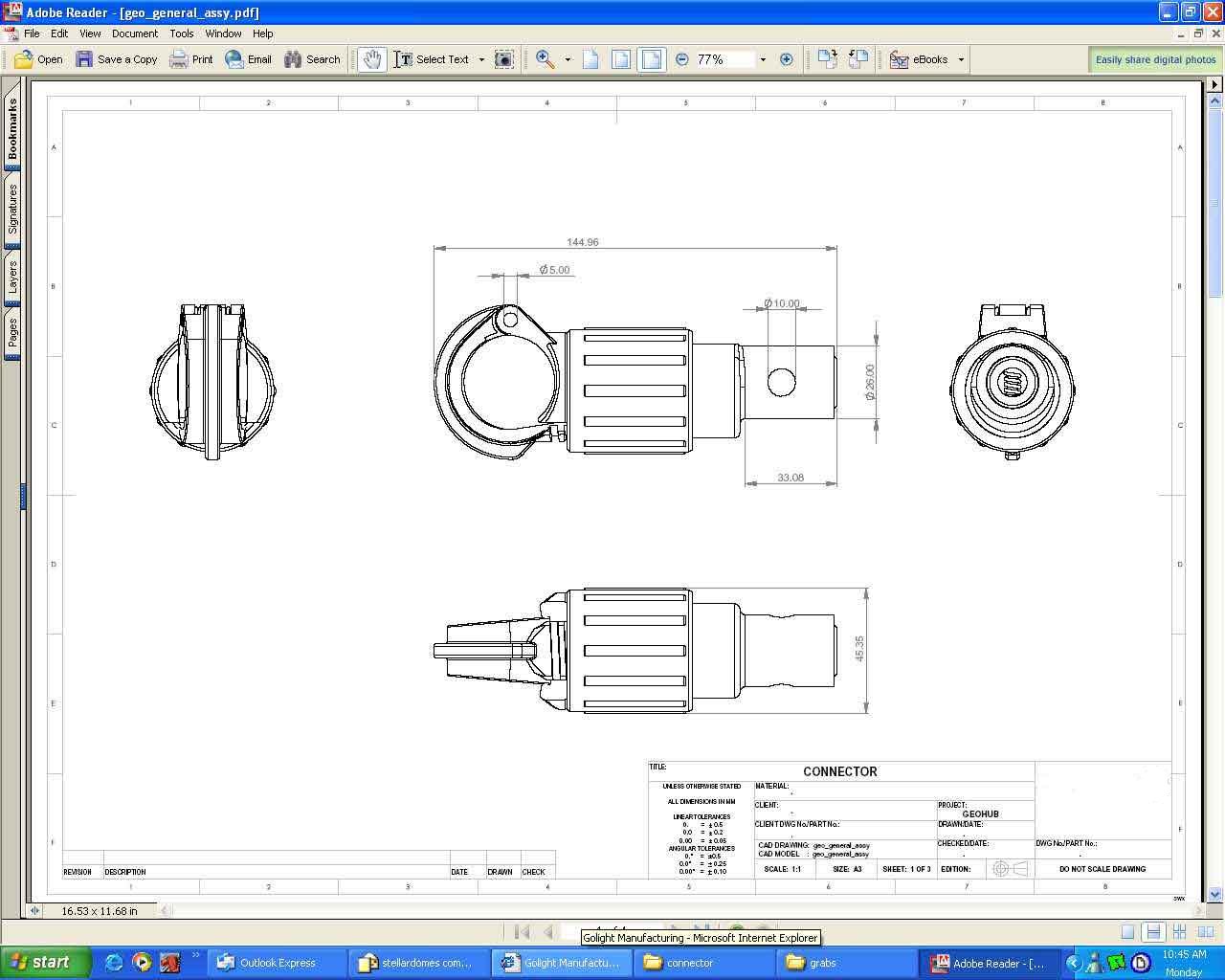
Task: Choose the Snapshot camera tool
Action: pyautogui.click(x=503, y=59)
